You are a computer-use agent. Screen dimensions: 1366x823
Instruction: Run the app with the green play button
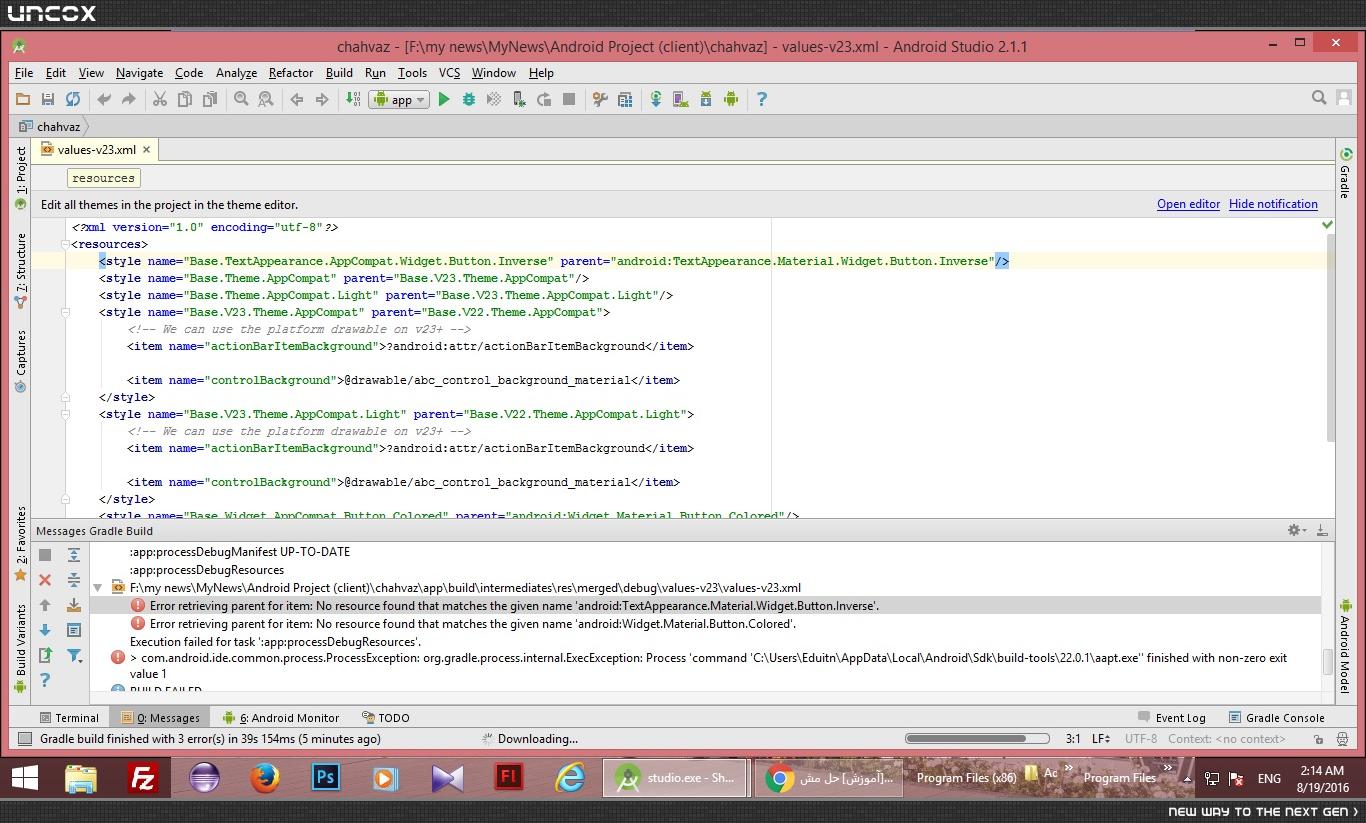(x=444, y=99)
